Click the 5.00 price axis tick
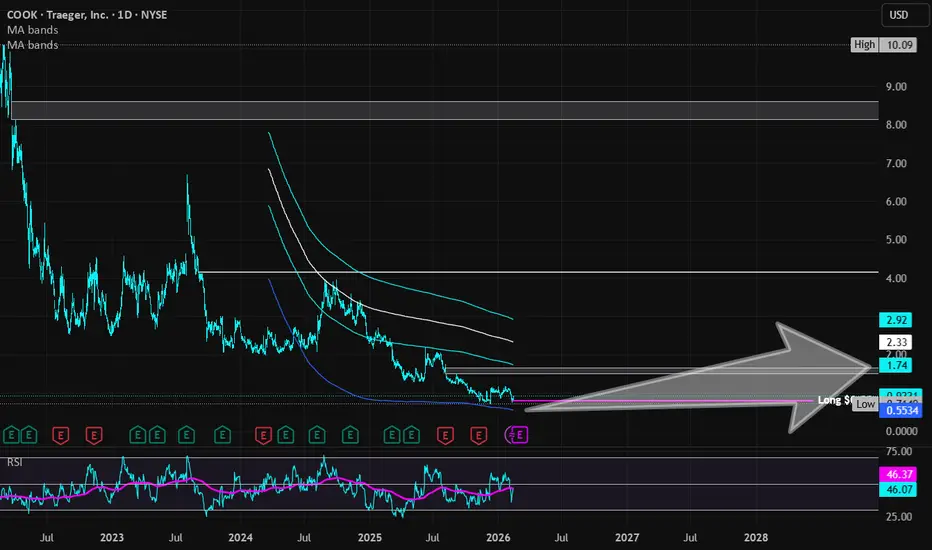 (x=896, y=240)
